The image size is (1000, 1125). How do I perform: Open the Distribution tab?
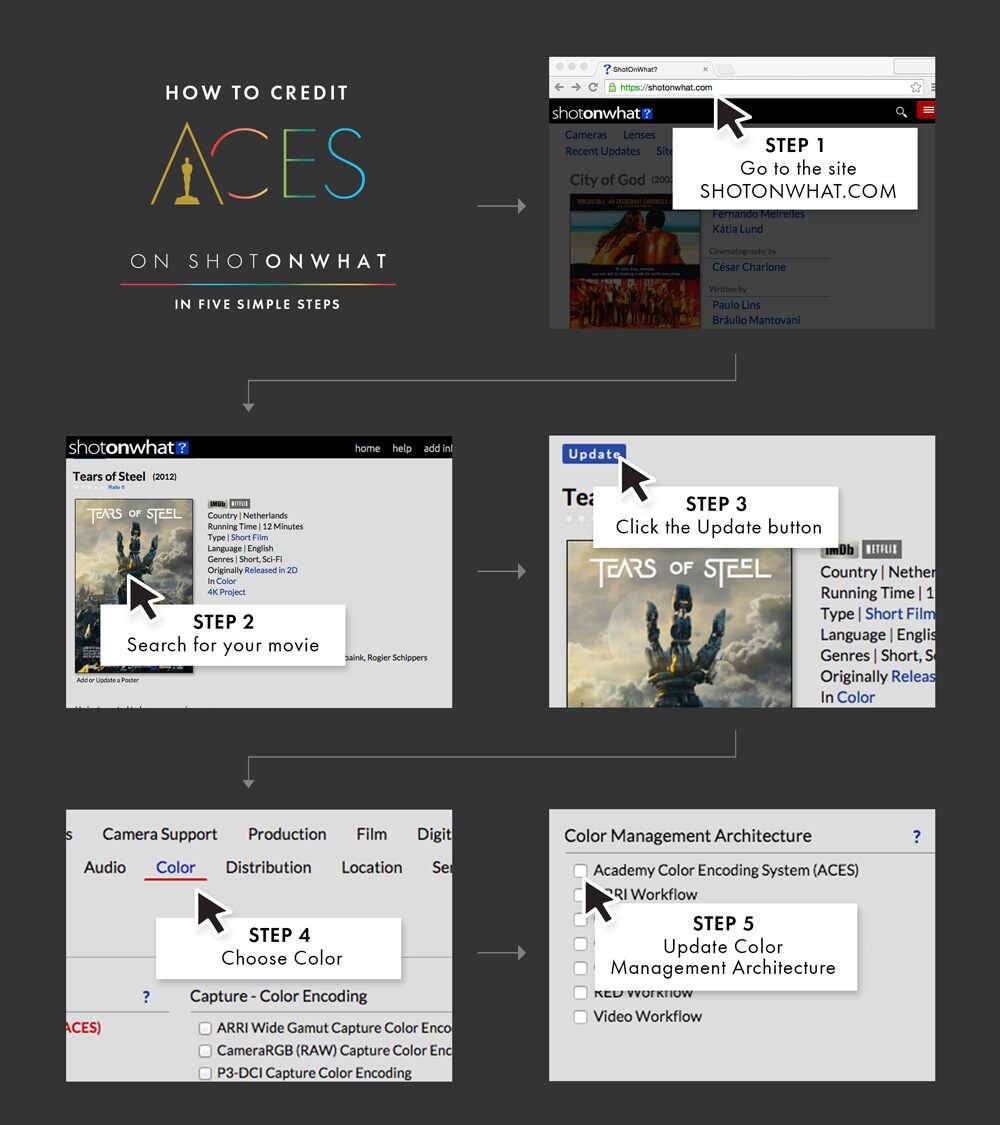[x=268, y=867]
